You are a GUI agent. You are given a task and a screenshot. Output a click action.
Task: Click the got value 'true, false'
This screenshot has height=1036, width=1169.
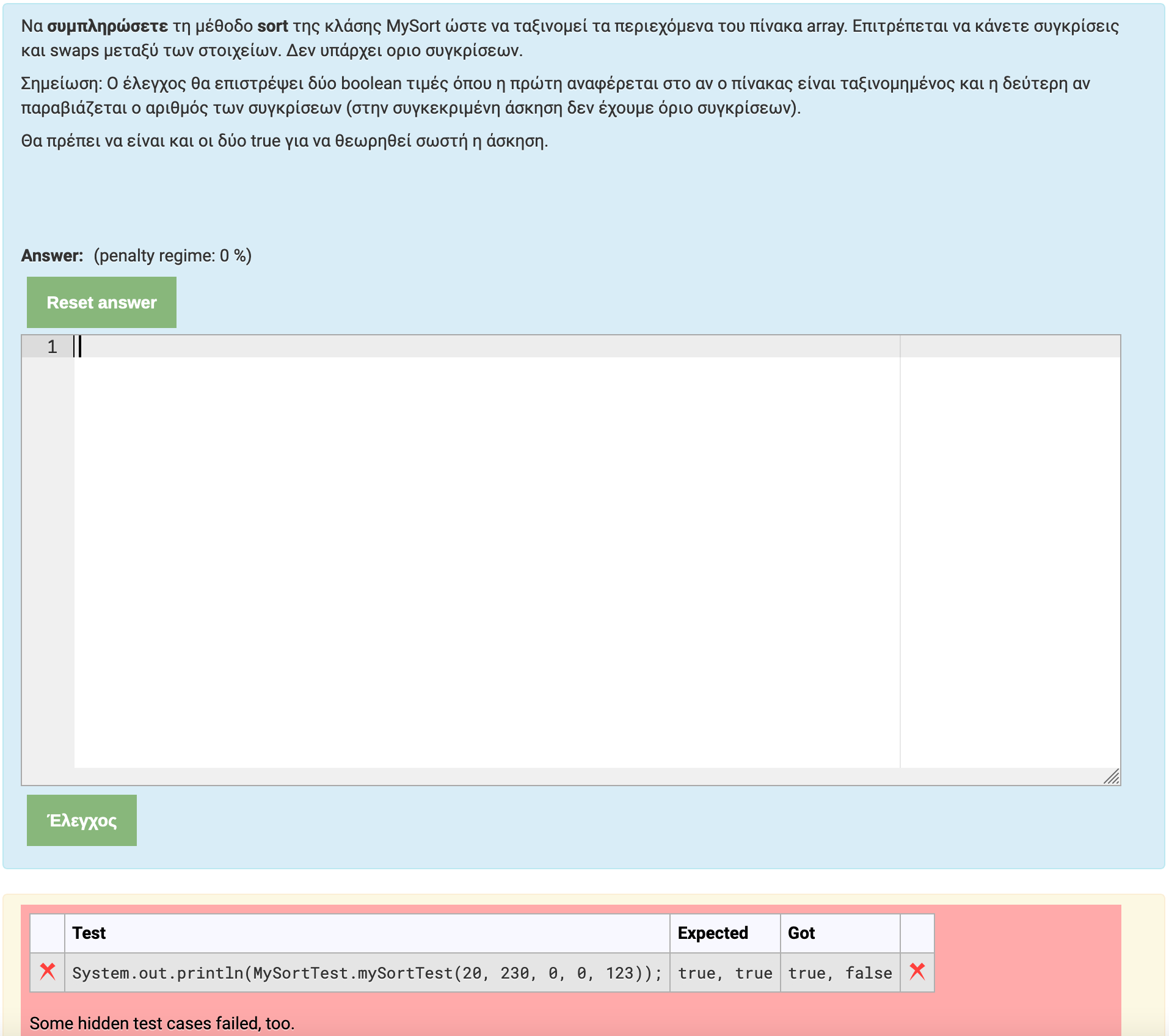click(839, 972)
